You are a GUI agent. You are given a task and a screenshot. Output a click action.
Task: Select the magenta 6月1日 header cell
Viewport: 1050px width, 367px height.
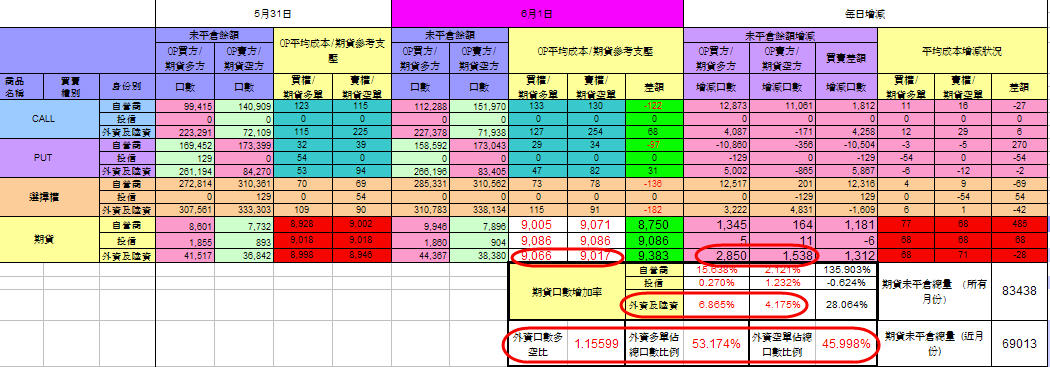click(537, 13)
